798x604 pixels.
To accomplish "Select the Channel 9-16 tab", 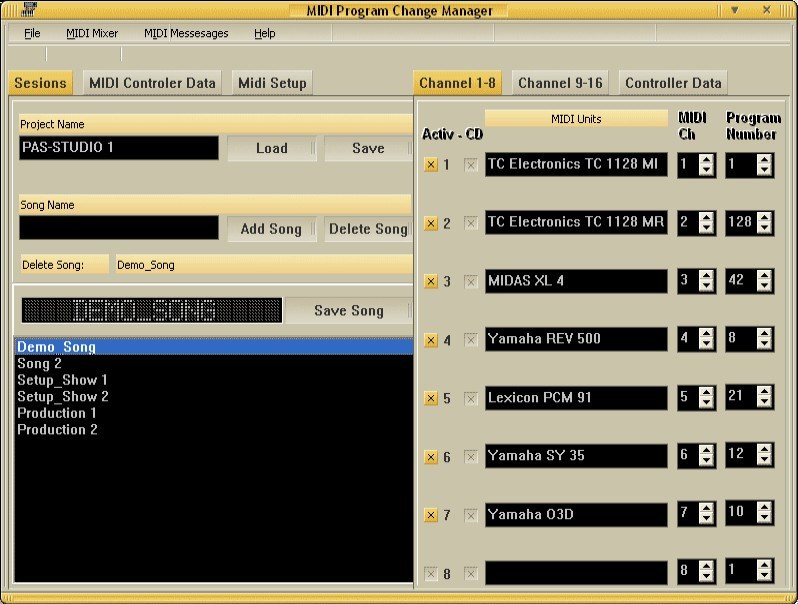I will point(560,82).
